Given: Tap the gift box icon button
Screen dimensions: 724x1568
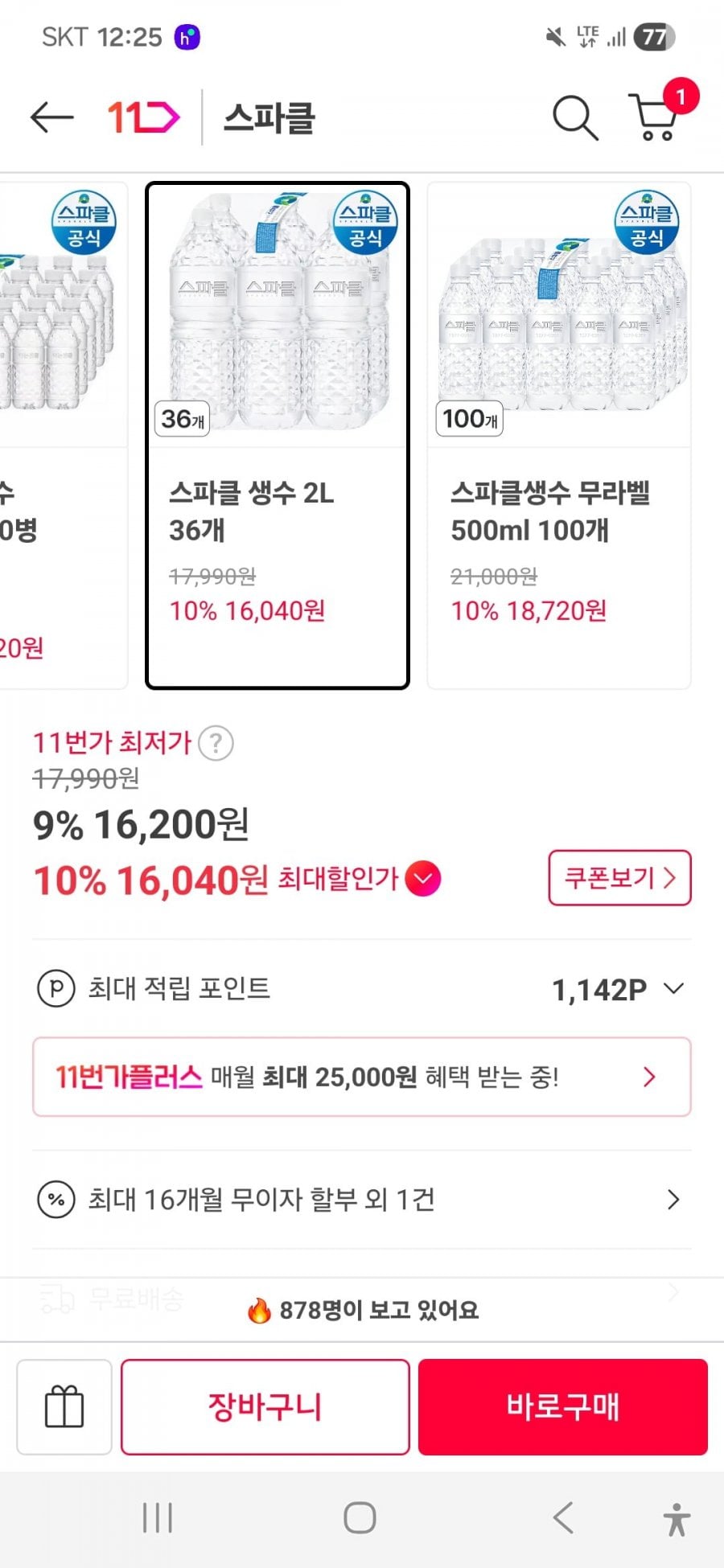Looking at the screenshot, I should pyautogui.click(x=64, y=1406).
